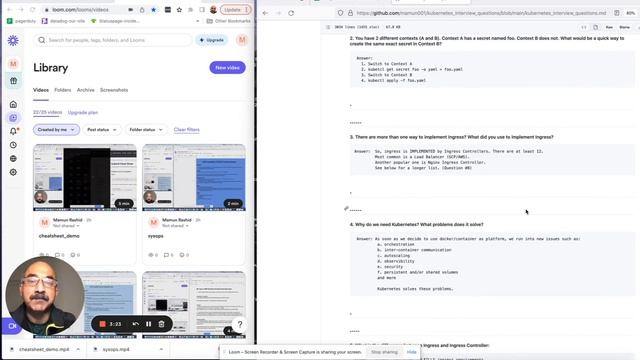Click the Loom search input field
Screen dimensions: 640x360
point(113,40)
